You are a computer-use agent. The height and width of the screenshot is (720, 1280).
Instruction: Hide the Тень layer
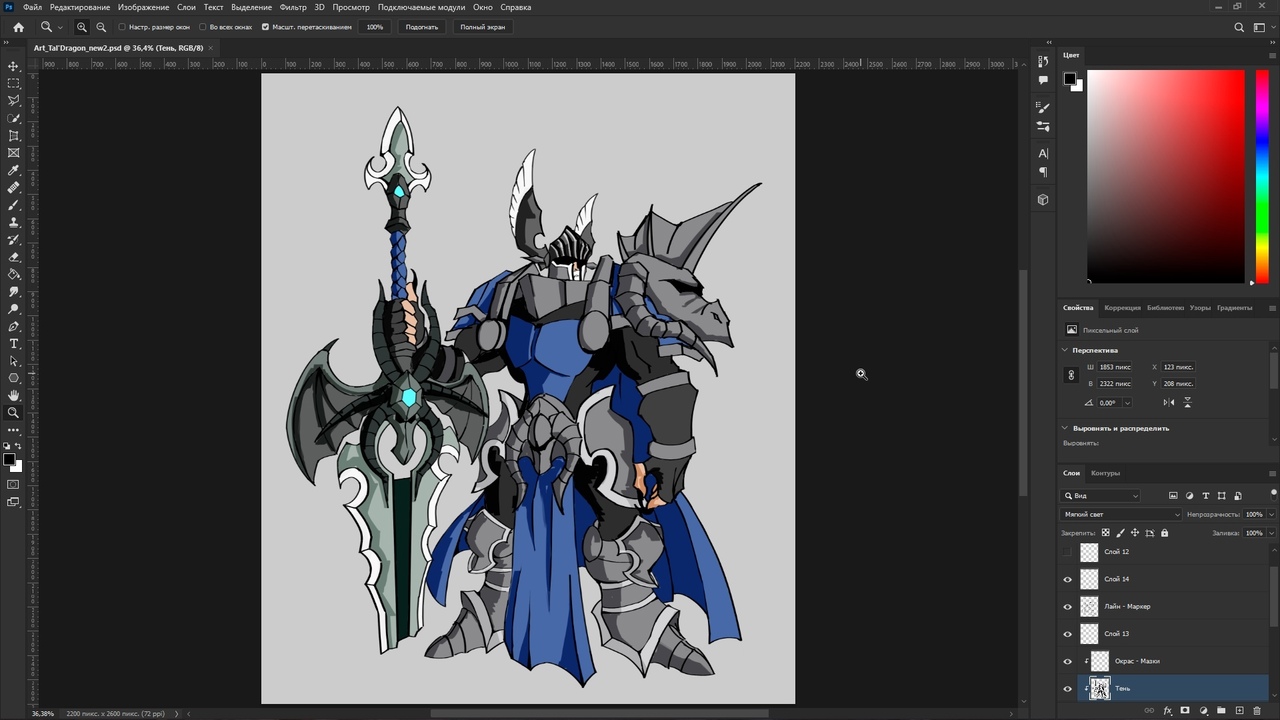click(1067, 688)
